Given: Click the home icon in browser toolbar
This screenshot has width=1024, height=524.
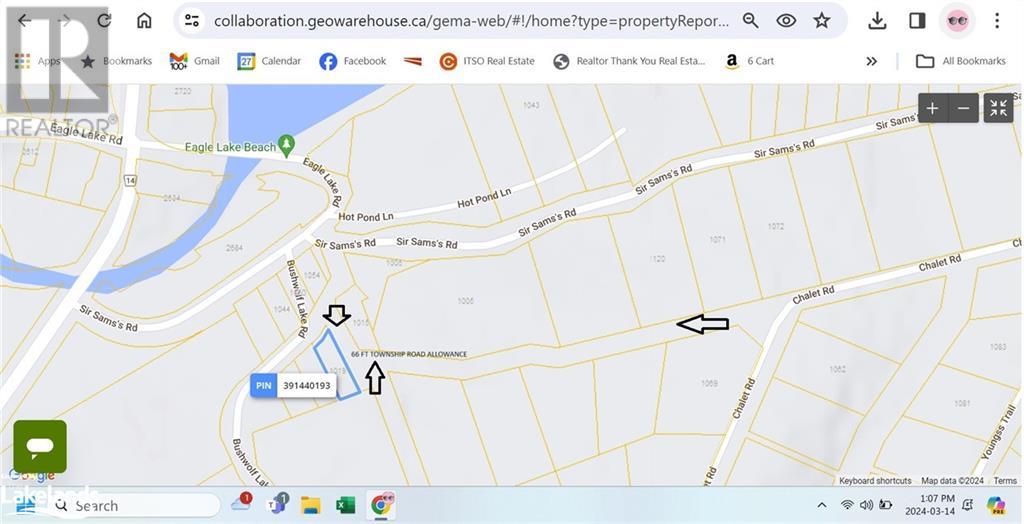Looking at the screenshot, I should [145, 21].
